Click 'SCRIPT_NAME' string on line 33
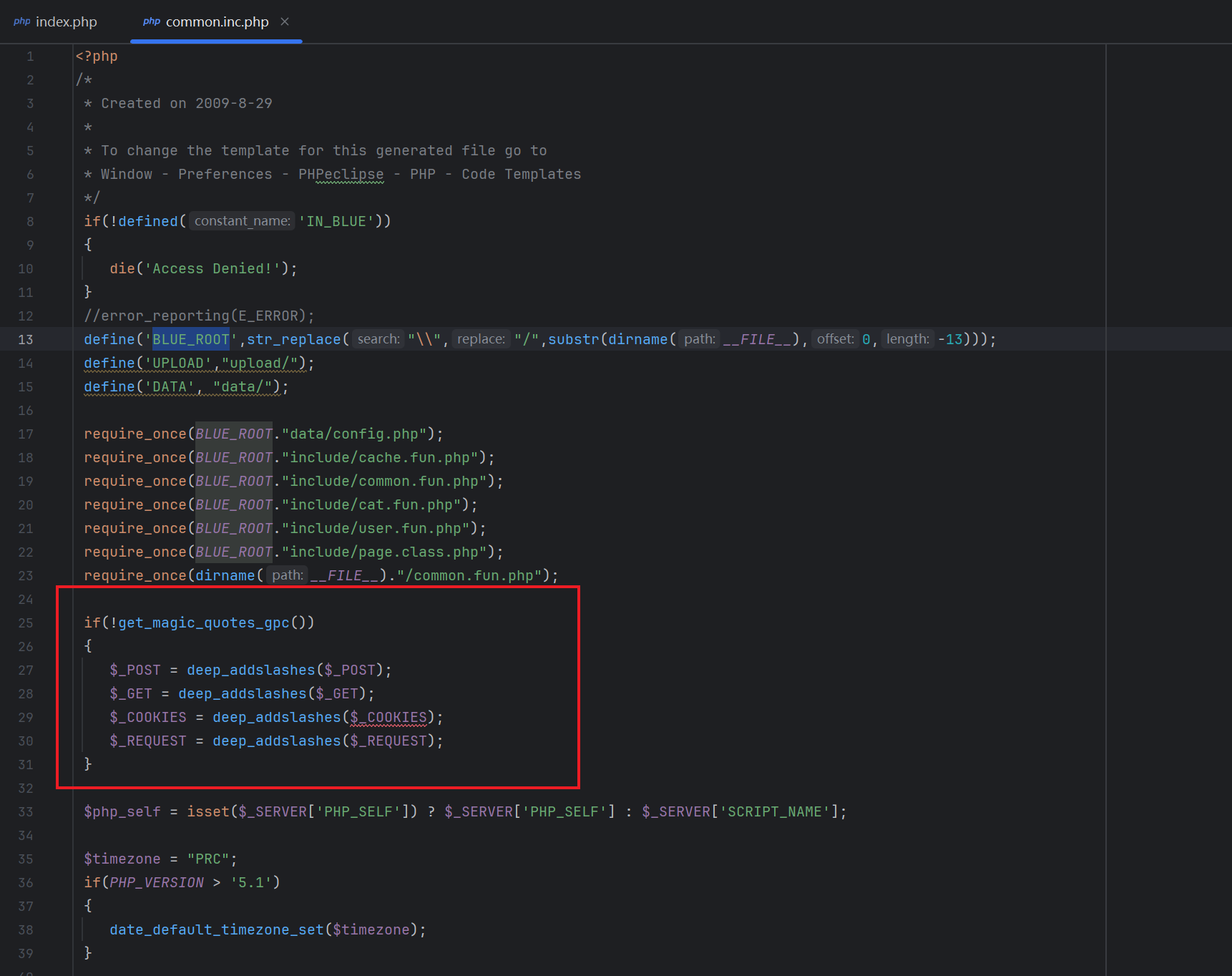This screenshot has height=976, width=1232. [x=775, y=811]
